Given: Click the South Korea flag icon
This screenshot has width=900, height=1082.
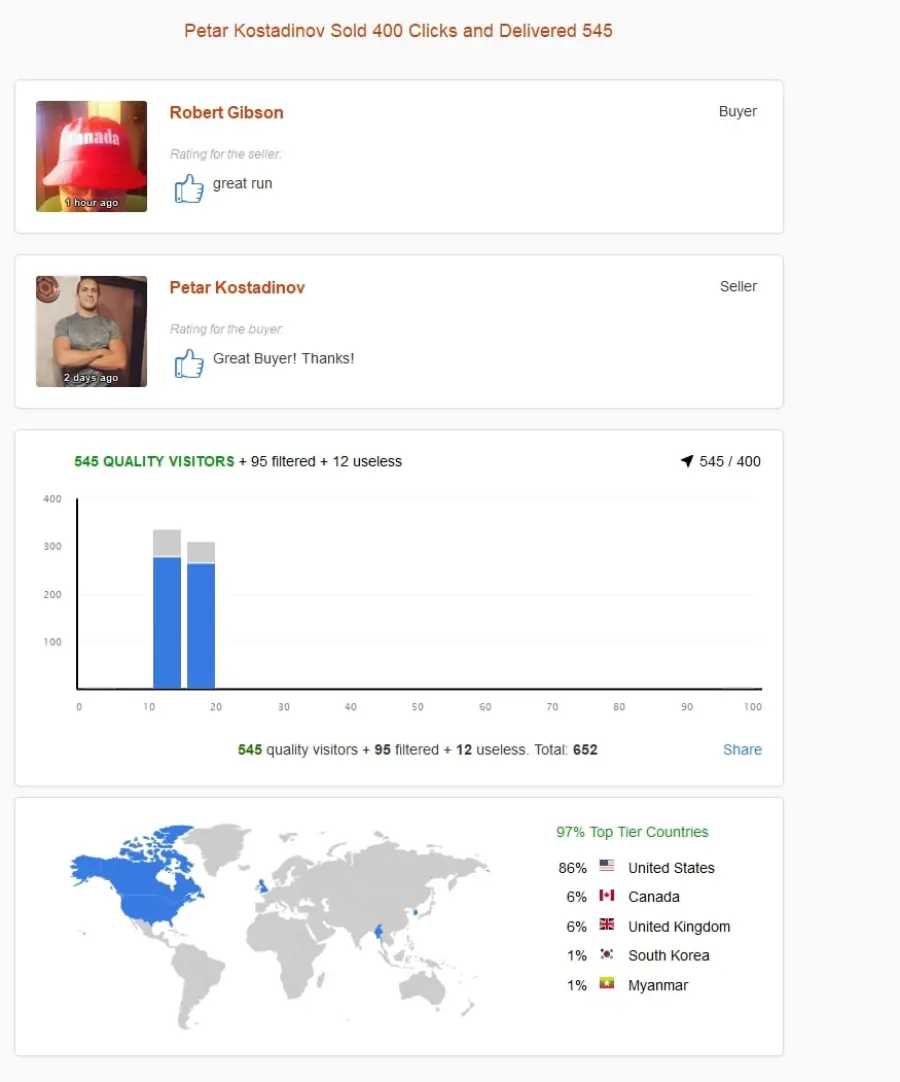Looking at the screenshot, I should coord(607,954).
